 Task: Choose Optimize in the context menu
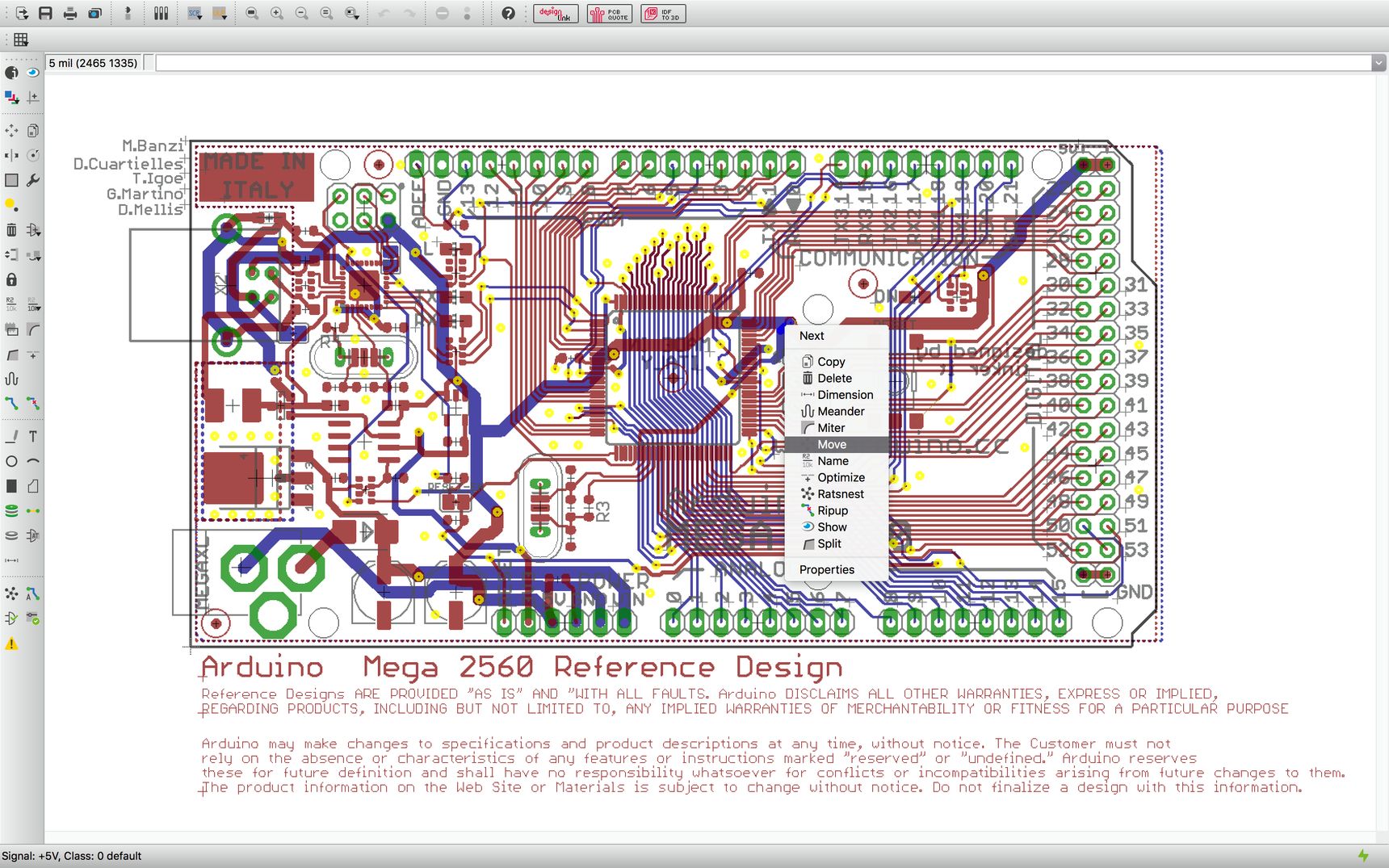[x=837, y=477]
